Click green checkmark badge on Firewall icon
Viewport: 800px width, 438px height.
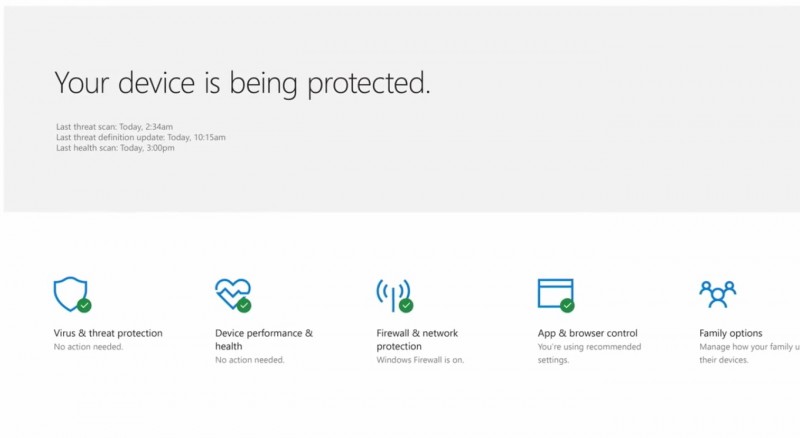(x=406, y=306)
